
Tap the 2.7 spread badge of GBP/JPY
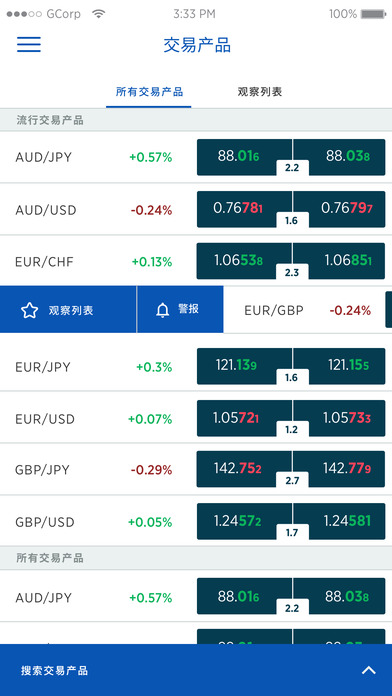pos(292,481)
